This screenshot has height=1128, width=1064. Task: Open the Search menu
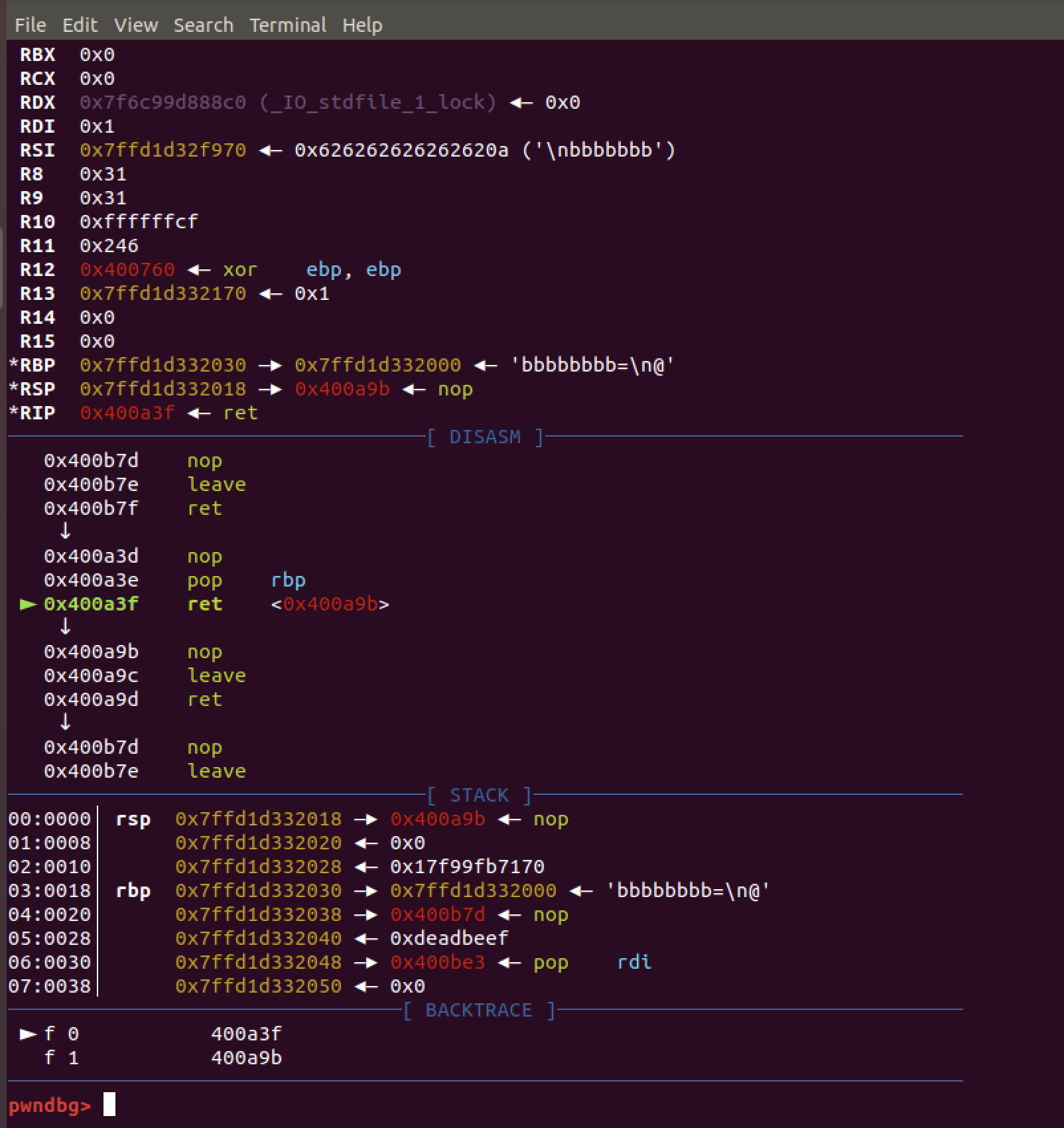(203, 25)
